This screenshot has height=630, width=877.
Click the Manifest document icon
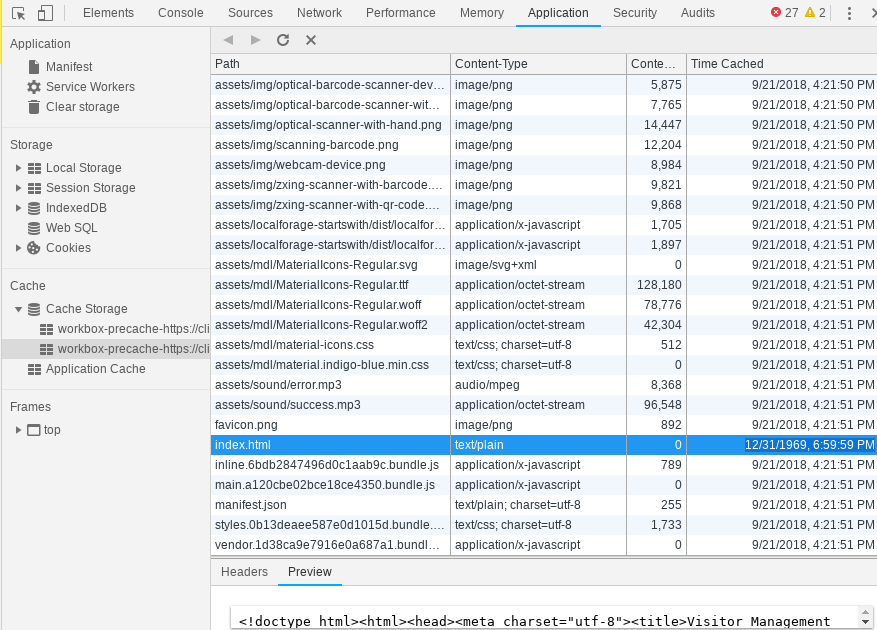[35, 66]
